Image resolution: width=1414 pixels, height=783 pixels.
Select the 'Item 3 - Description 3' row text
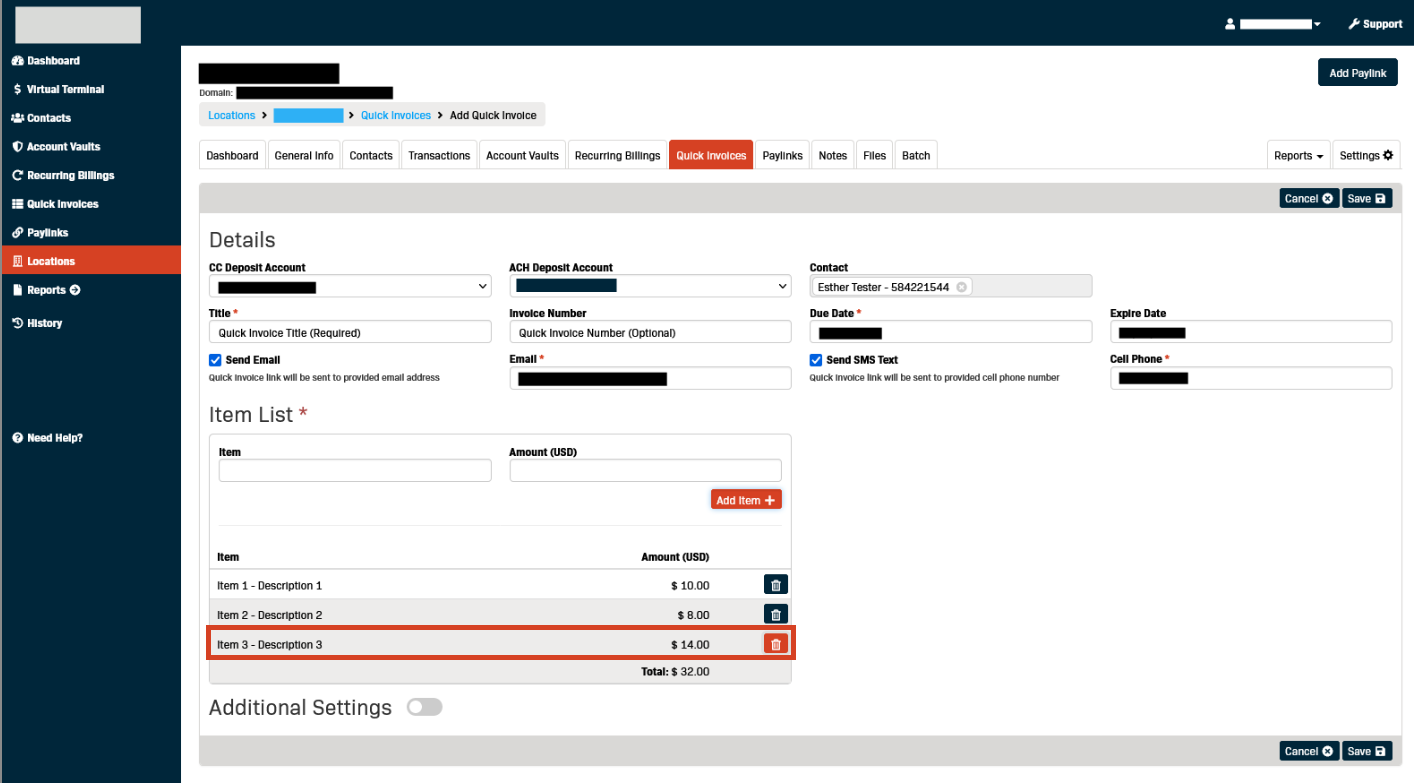(x=269, y=645)
